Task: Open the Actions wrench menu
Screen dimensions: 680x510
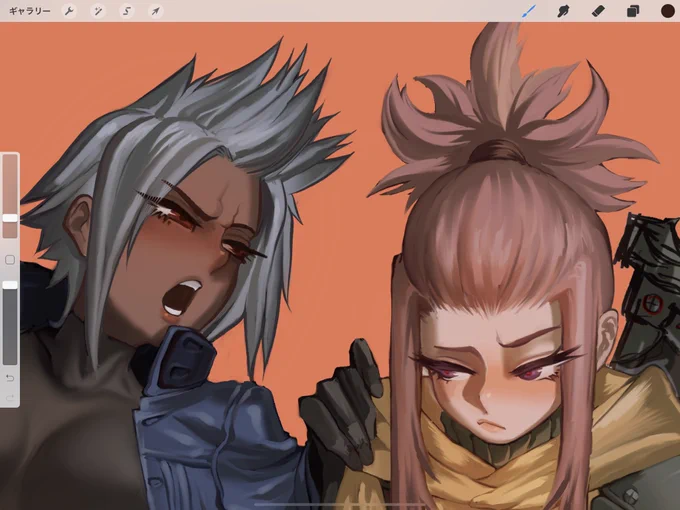Action: click(69, 11)
